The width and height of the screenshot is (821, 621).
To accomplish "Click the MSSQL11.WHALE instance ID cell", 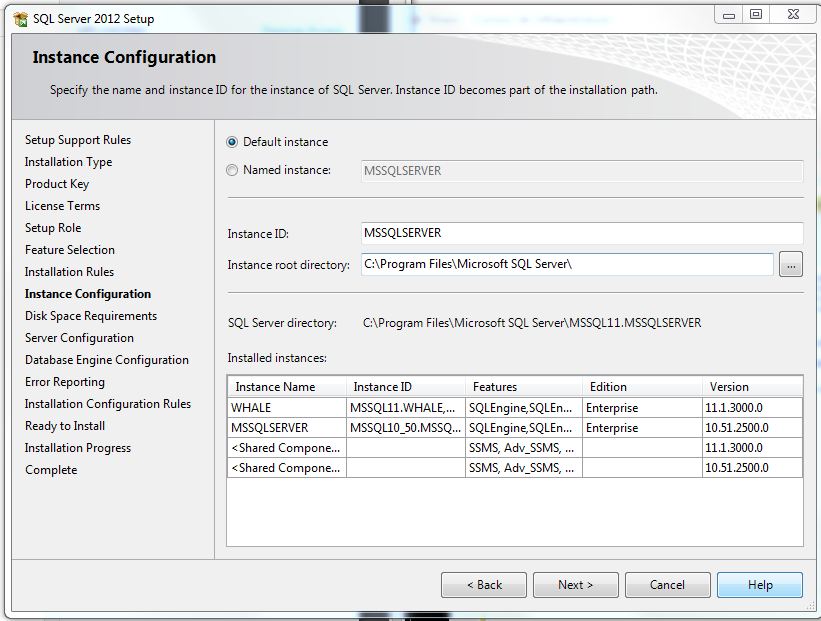I will [x=406, y=407].
